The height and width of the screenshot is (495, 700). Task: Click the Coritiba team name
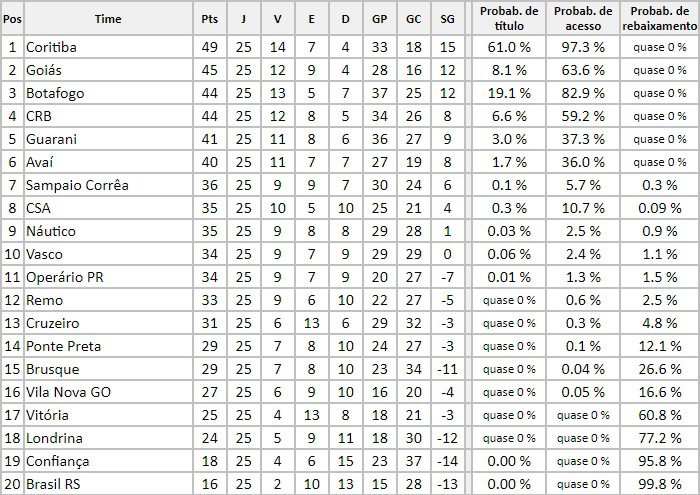54,47
